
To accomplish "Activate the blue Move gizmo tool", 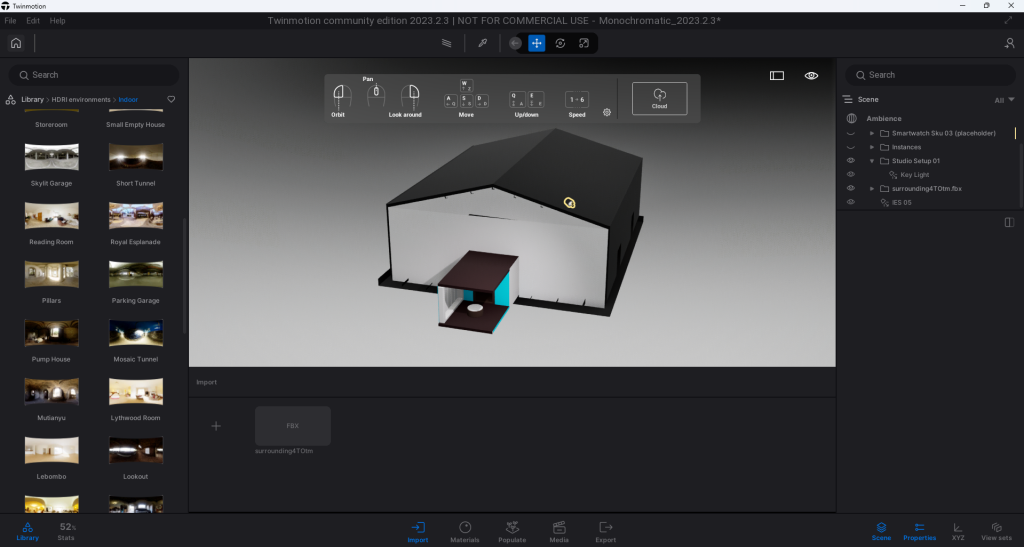I will tap(537, 43).
